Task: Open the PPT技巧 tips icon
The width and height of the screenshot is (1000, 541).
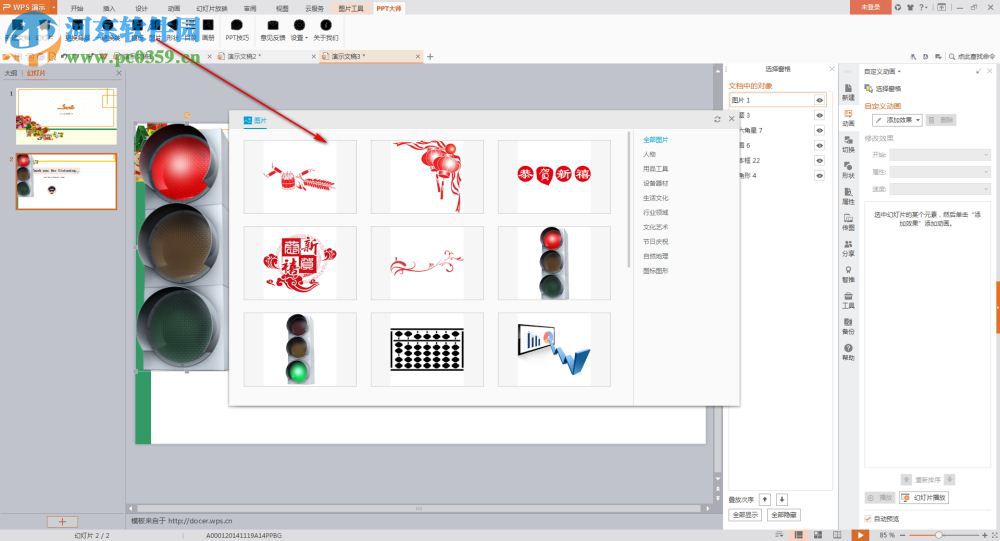Action: [237, 29]
